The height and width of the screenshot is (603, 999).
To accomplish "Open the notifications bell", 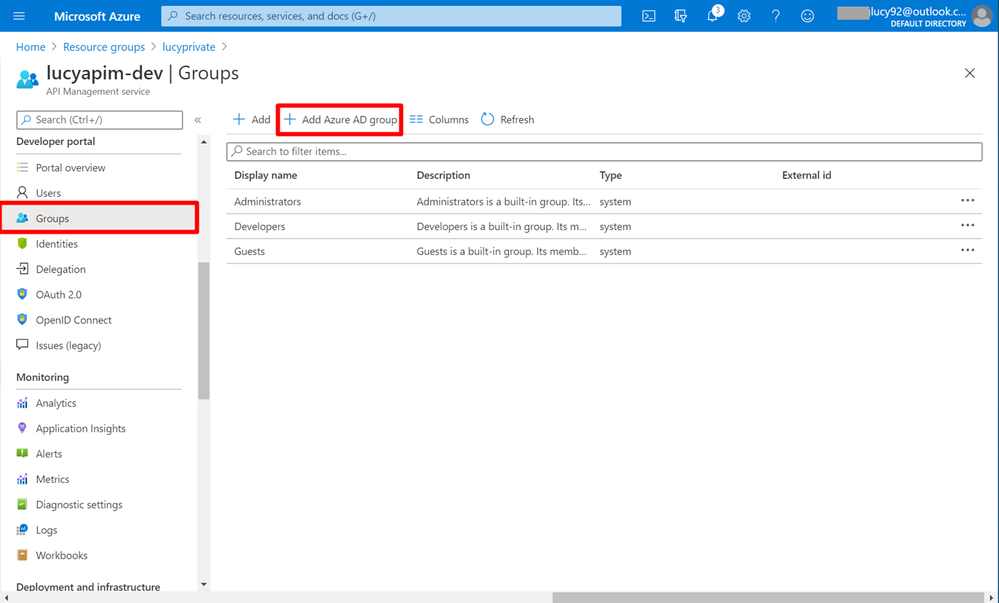I will tap(713, 16).
